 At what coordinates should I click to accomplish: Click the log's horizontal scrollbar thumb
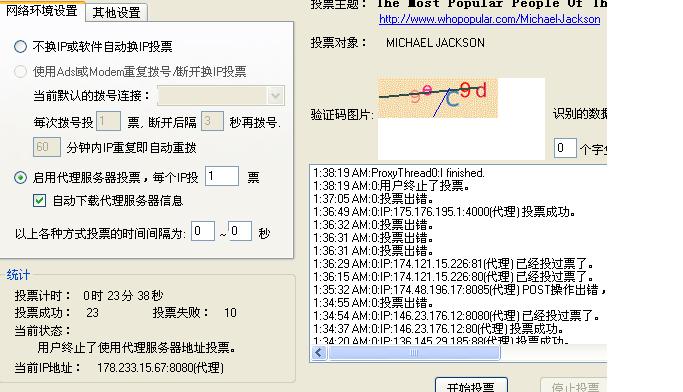[x=414, y=352]
